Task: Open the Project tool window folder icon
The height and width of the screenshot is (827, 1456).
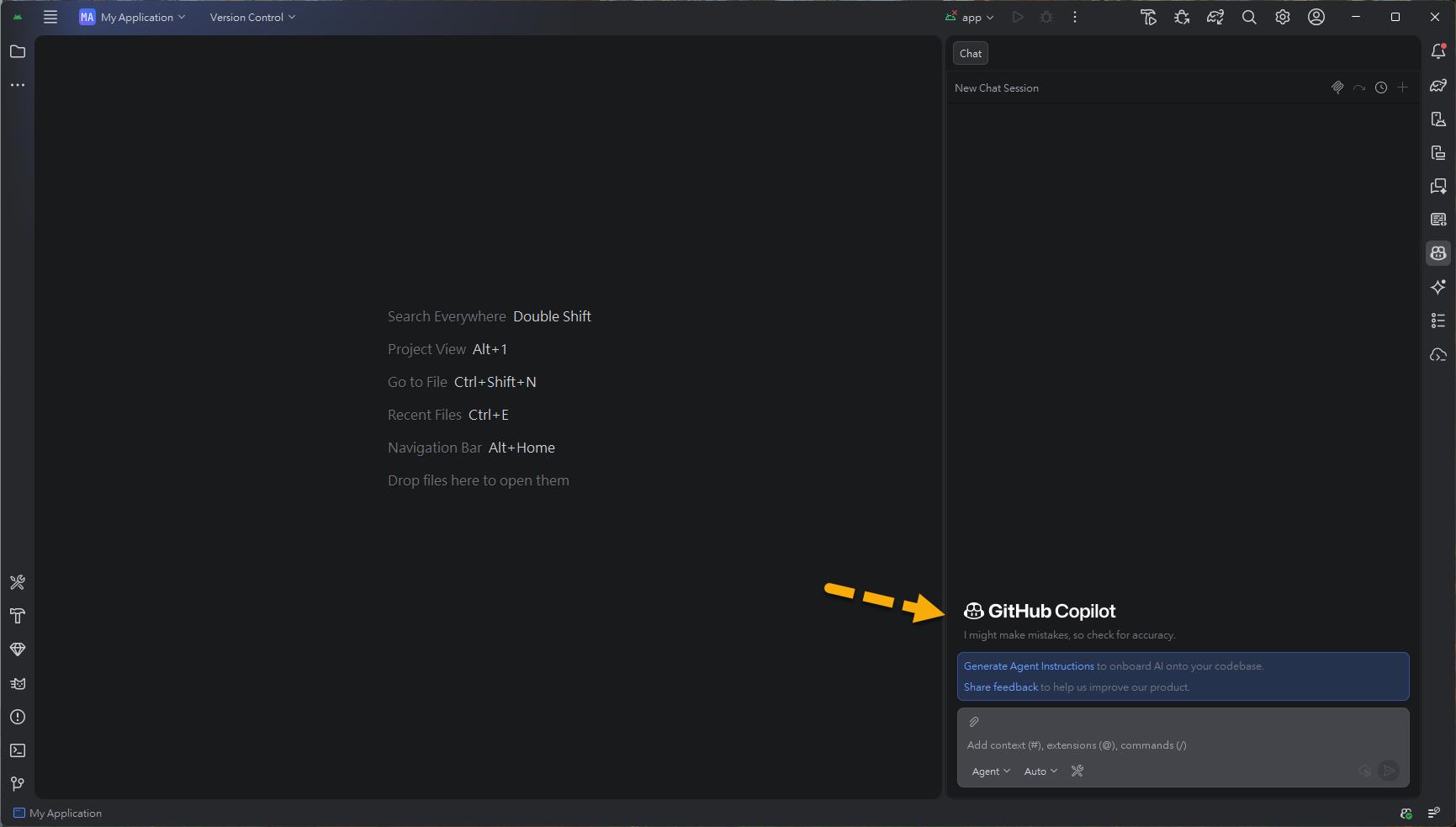Action: pos(18,51)
